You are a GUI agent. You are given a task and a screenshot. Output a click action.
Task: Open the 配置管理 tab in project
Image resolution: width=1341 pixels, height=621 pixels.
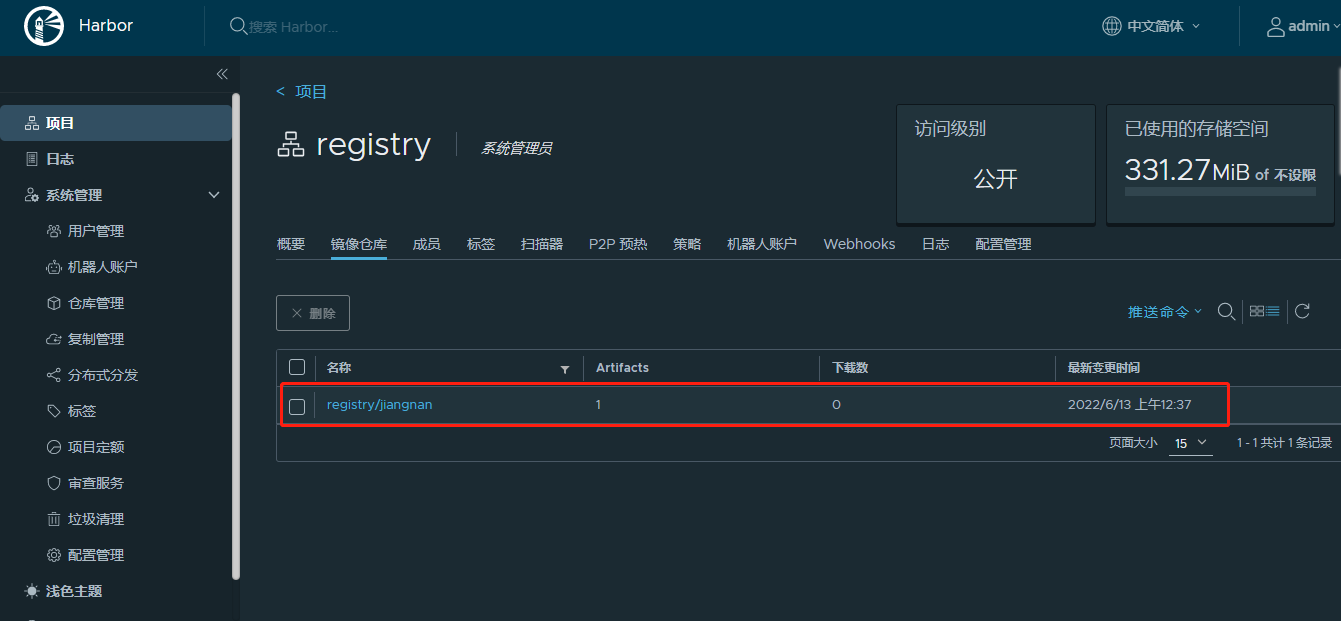1004,244
